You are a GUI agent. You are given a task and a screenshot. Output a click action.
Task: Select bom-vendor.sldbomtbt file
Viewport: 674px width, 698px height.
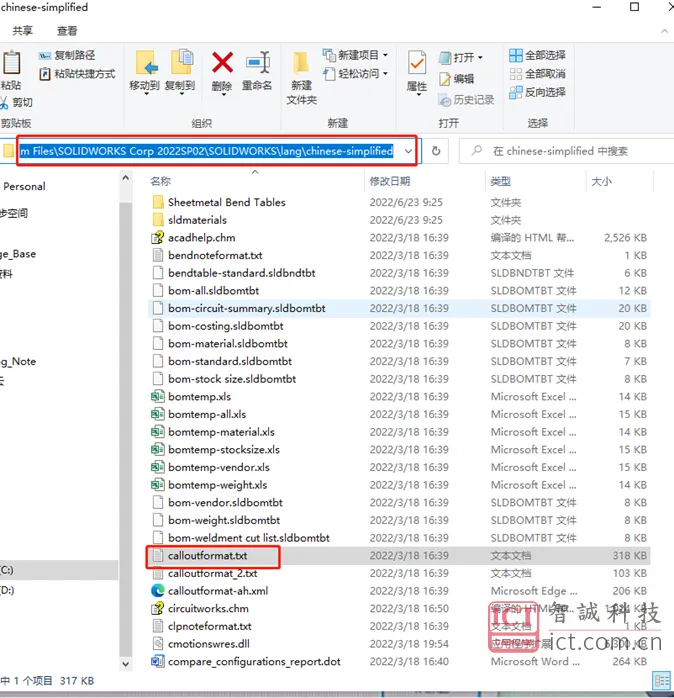coord(225,503)
